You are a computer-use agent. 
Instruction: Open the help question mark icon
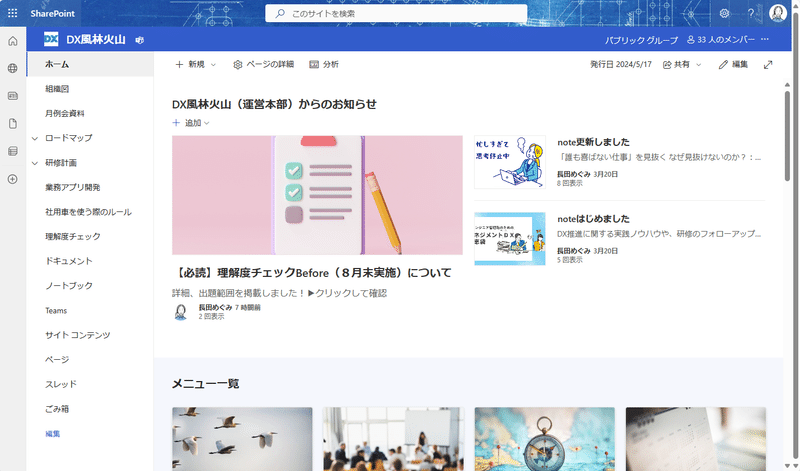[x=751, y=13]
